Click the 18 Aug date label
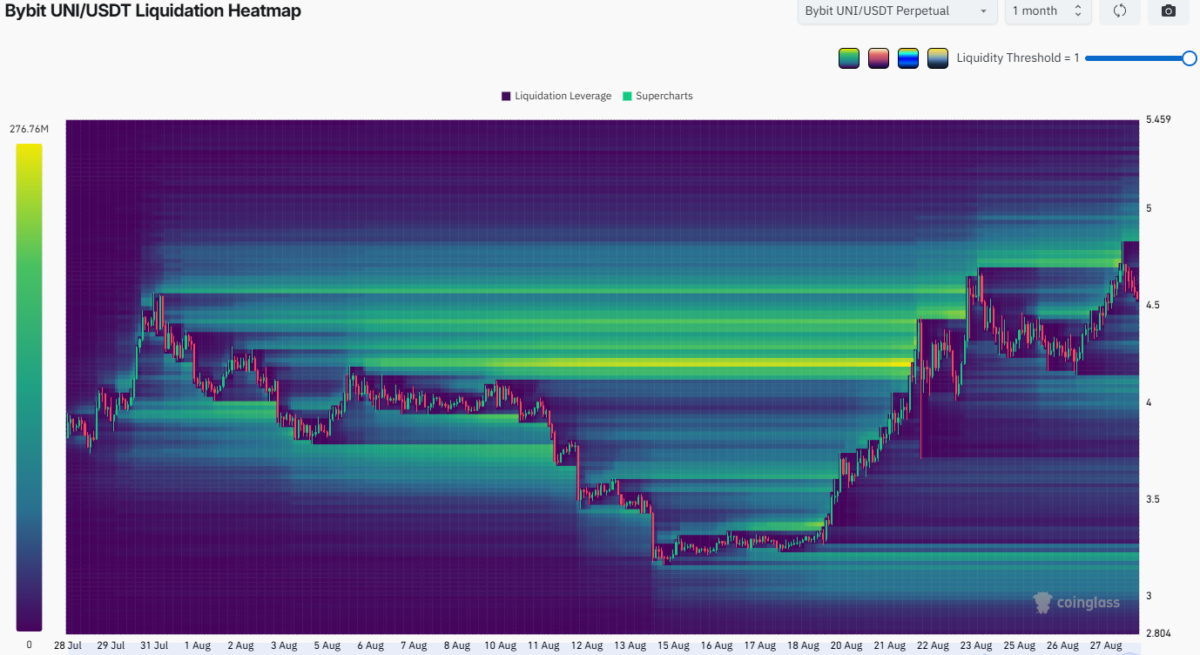Viewport: 1200px width, 655px height. click(805, 646)
